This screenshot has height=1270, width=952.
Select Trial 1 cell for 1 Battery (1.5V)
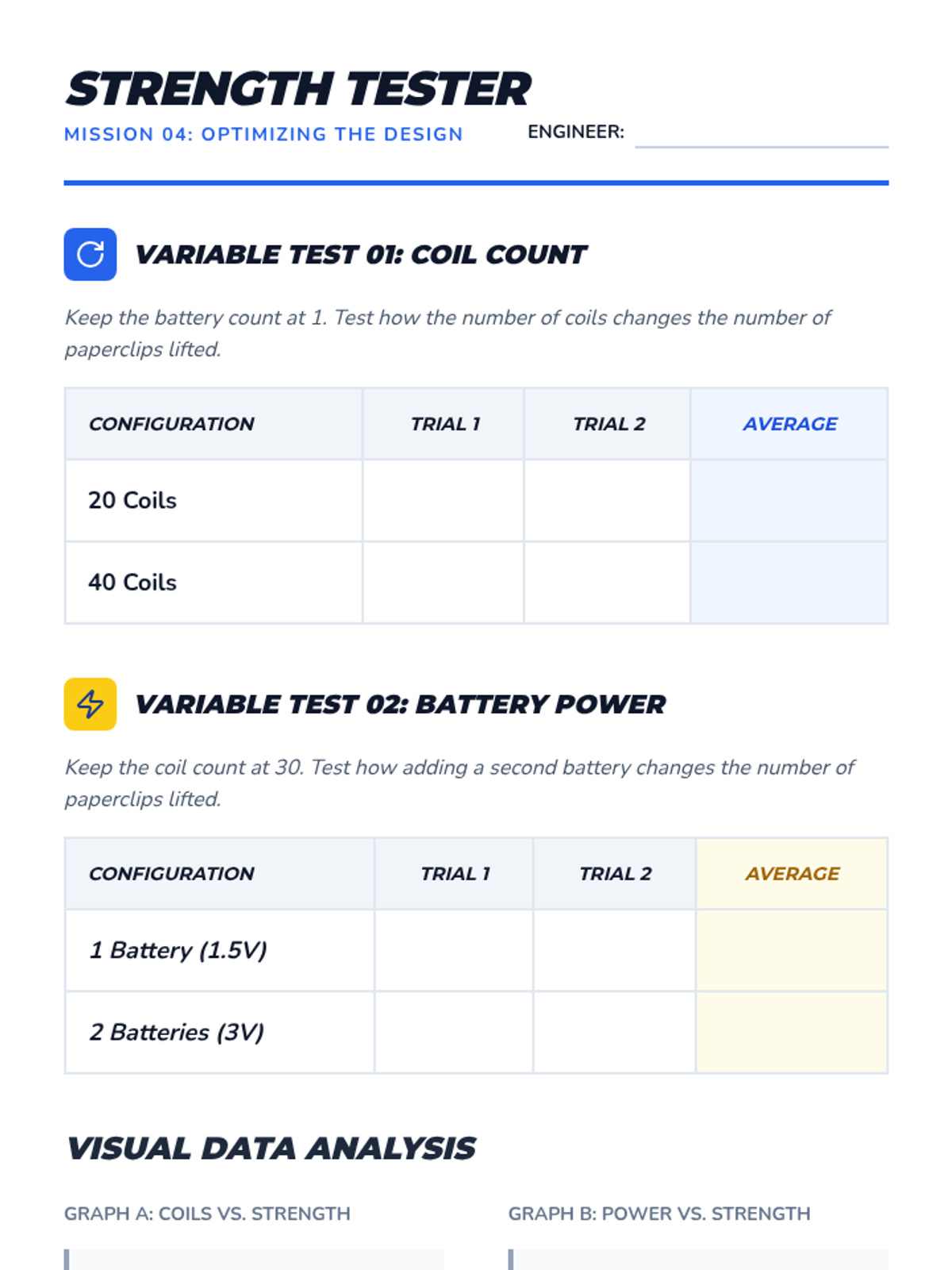pyautogui.click(x=454, y=950)
